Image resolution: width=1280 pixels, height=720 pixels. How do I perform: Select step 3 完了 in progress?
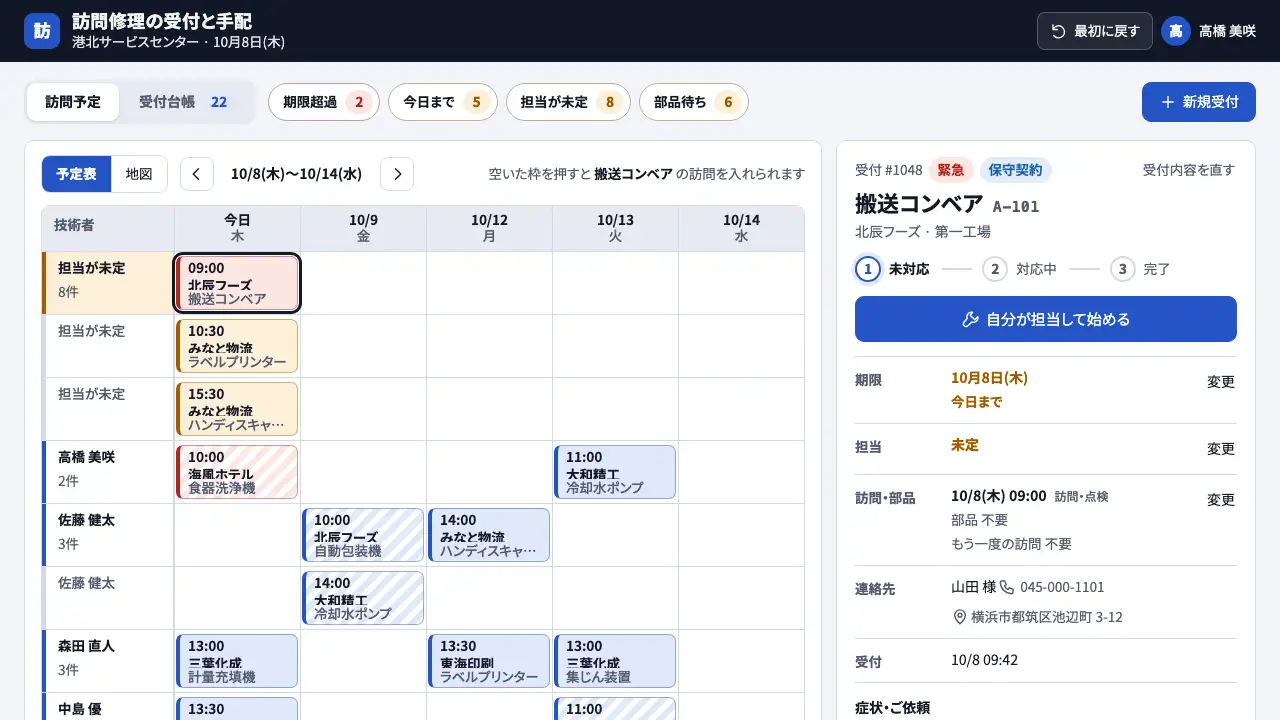(x=1140, y=269)
